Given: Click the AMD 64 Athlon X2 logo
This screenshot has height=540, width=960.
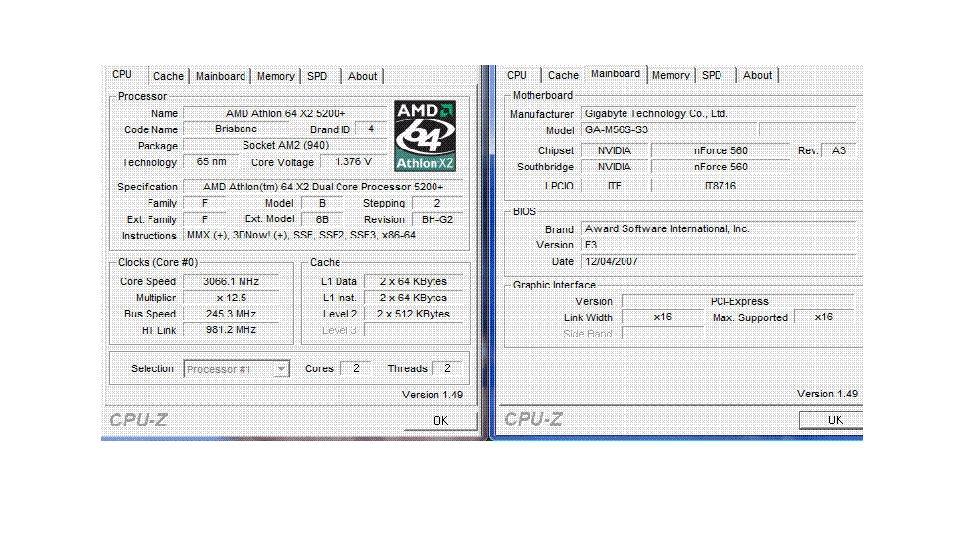Looking at the screenshot, I should coord(425,136).
